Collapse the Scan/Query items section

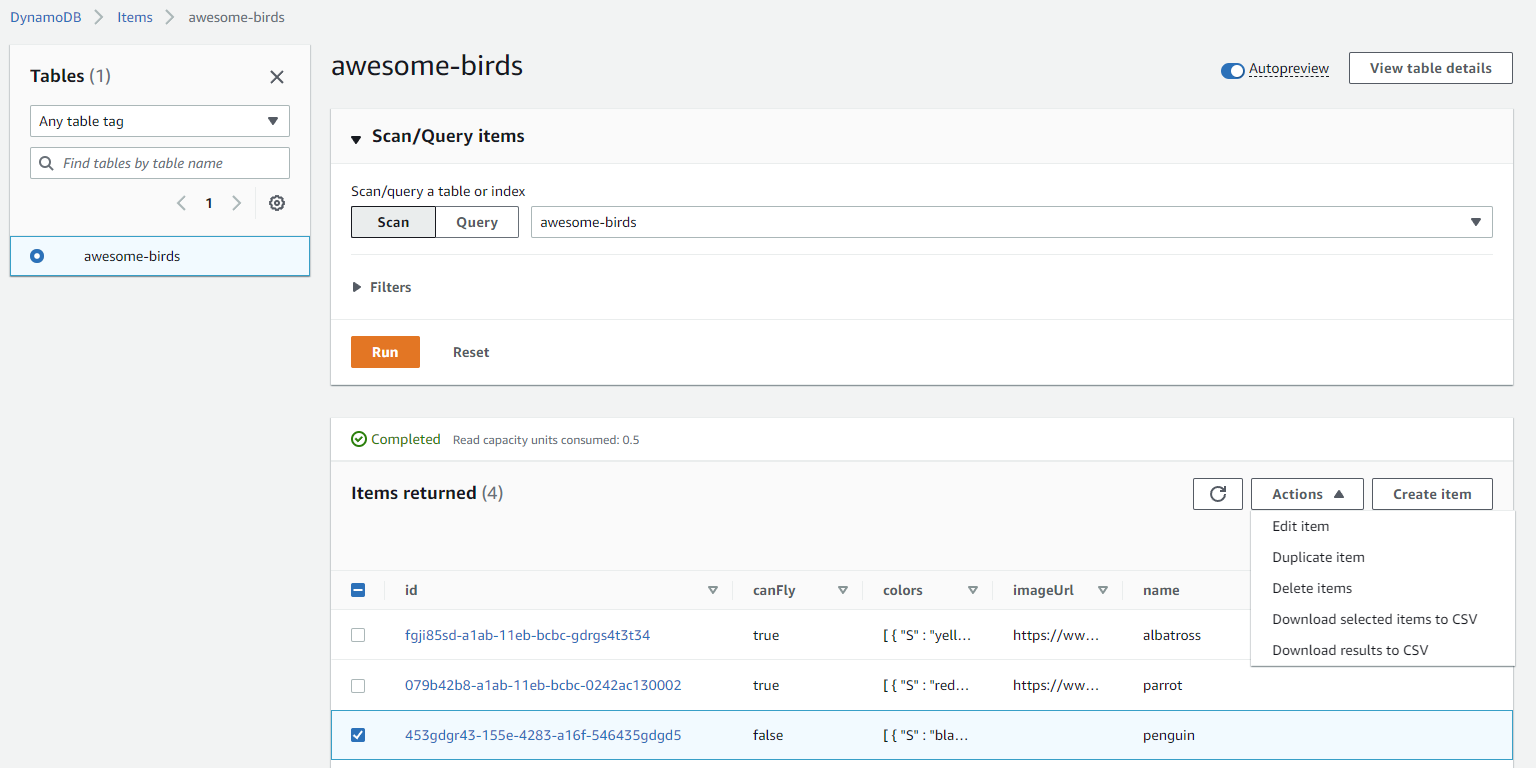(x=356, y=138)
